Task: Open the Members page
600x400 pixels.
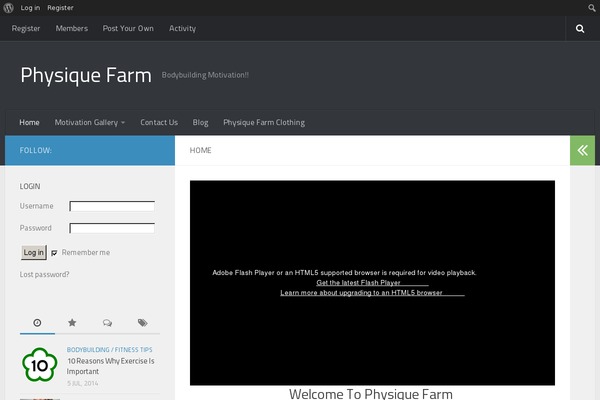Action: tap(72, 28)
